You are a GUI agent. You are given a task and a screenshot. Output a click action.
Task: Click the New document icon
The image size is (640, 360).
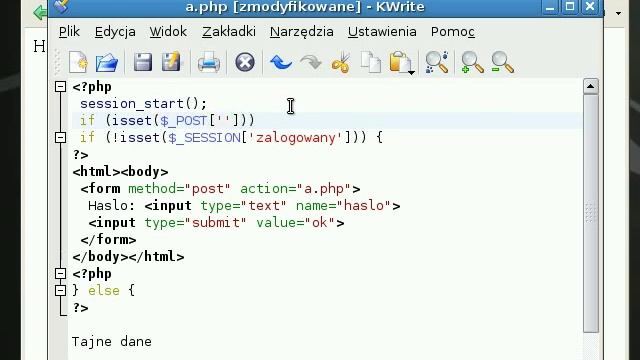tap(78, 62)
